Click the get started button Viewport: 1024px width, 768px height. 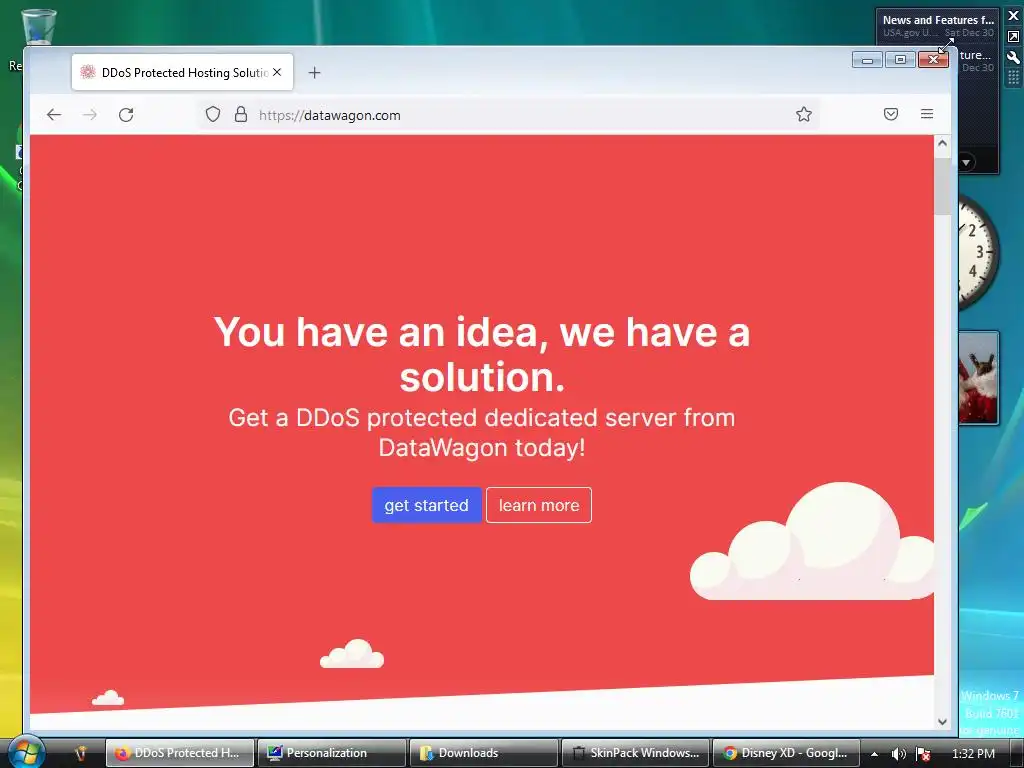tap(426, 505)
